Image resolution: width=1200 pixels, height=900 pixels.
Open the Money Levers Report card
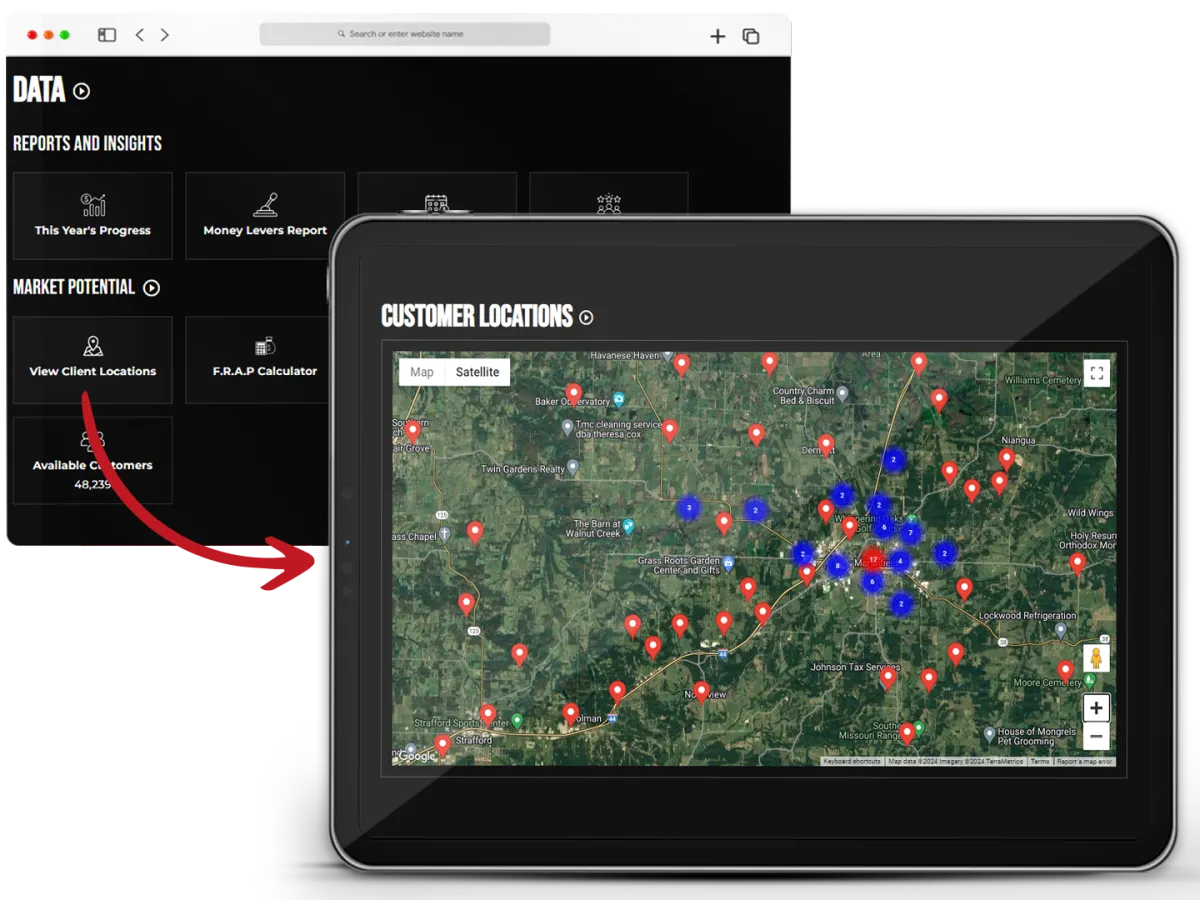point(265,216)
